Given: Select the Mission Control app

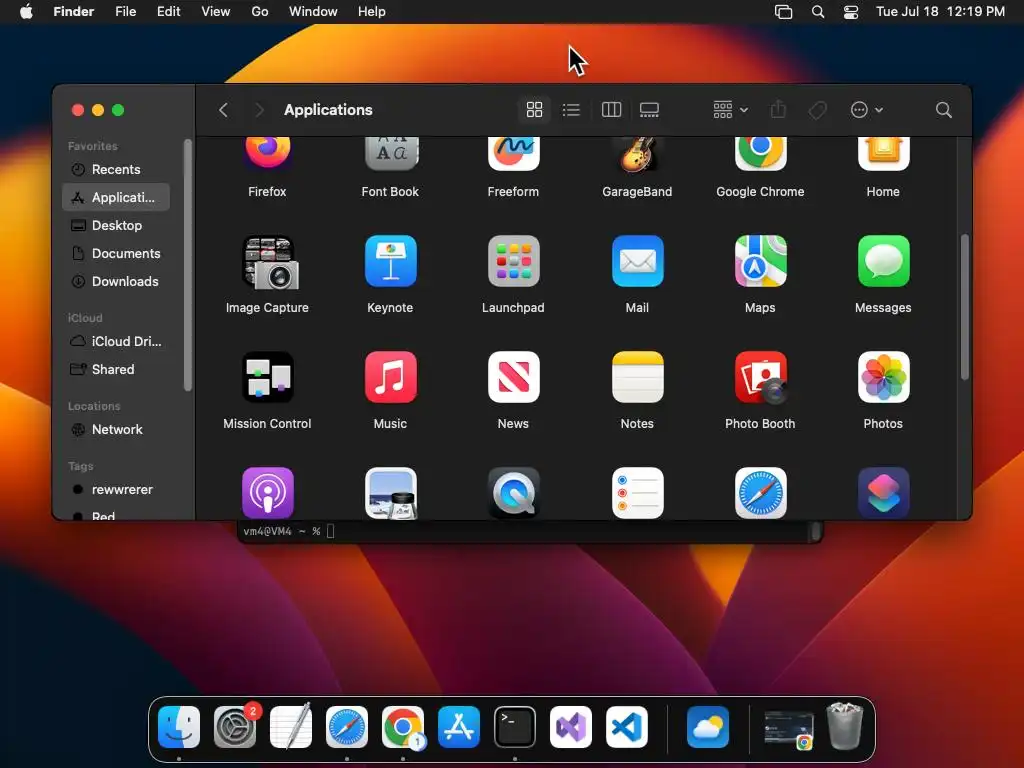Looking at the screenshot, I should click(268, 377).
